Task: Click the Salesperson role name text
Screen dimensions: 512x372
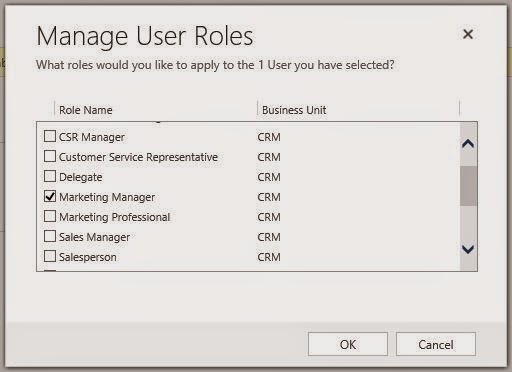Action: (88, 257)
